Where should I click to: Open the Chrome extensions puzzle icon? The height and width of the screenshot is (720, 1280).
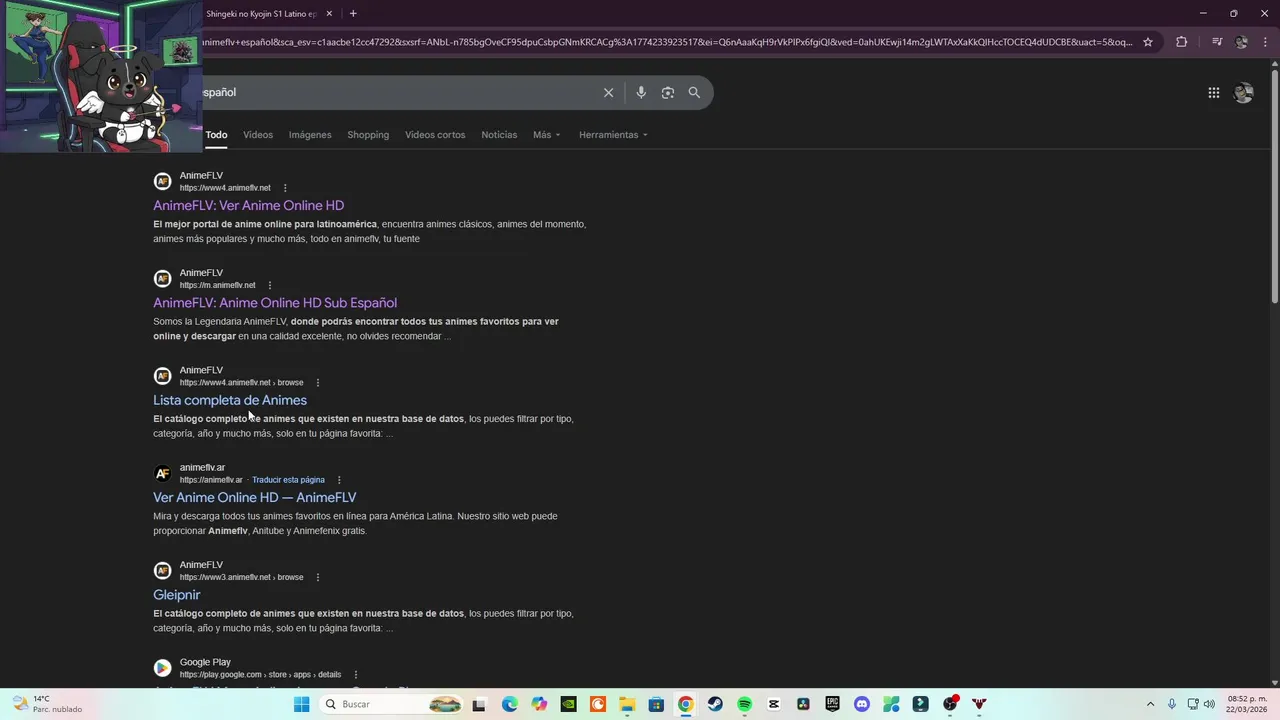[x=1182, y=42]
